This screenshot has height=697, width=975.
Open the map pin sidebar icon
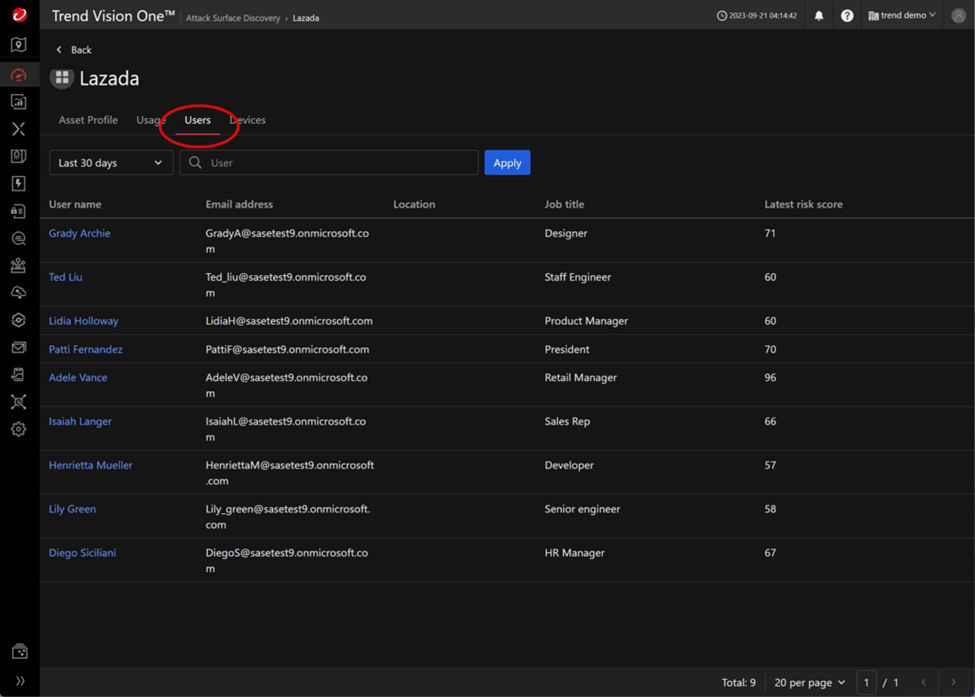(x=19, y=44)
